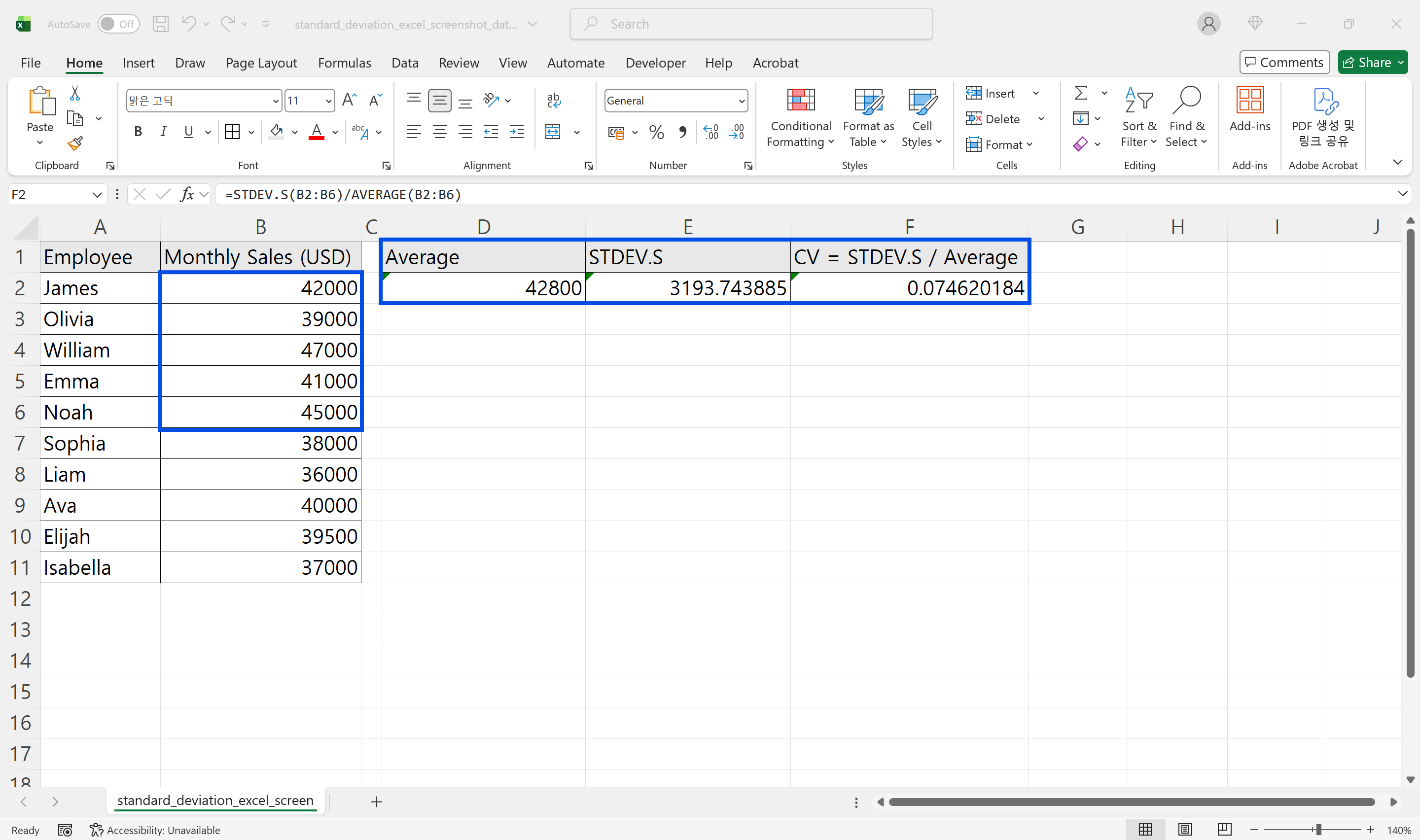The width and height of the screenshot is (1420, 840).
Task: Expand the Name Box dropdown arrow
Action: (x=97, y=195)
